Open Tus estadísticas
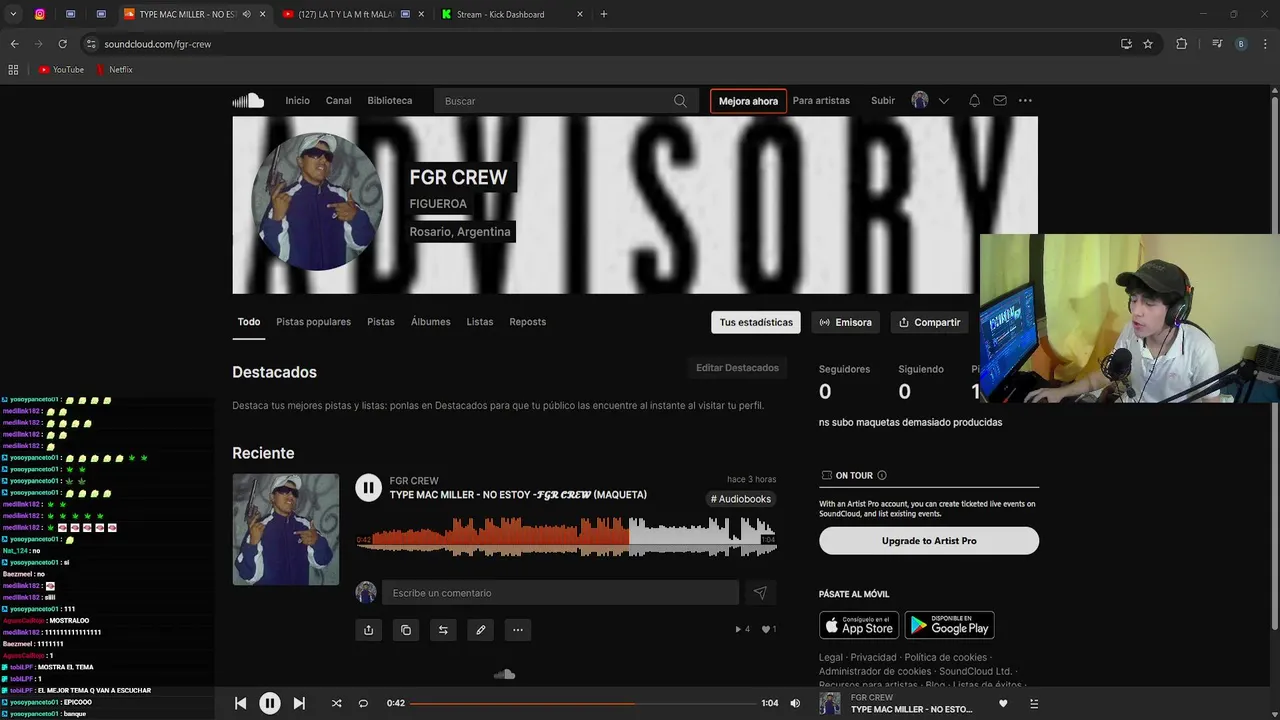 click(756, 322)
